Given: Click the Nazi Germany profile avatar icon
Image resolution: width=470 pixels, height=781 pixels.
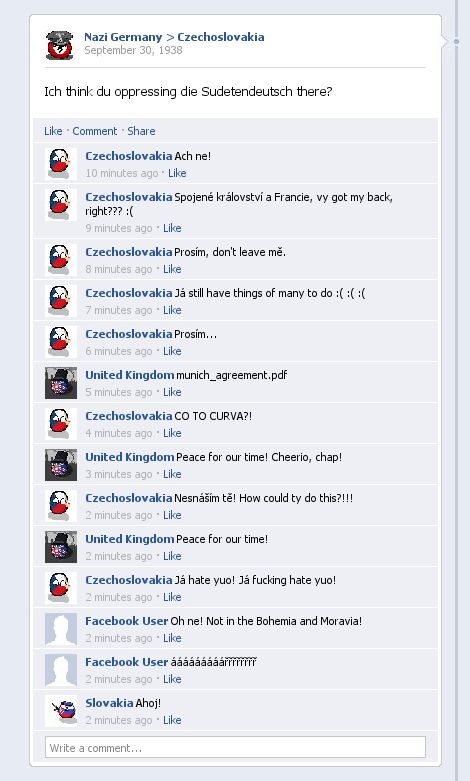Looking at the screenshot, I should [x=59, y=45].
